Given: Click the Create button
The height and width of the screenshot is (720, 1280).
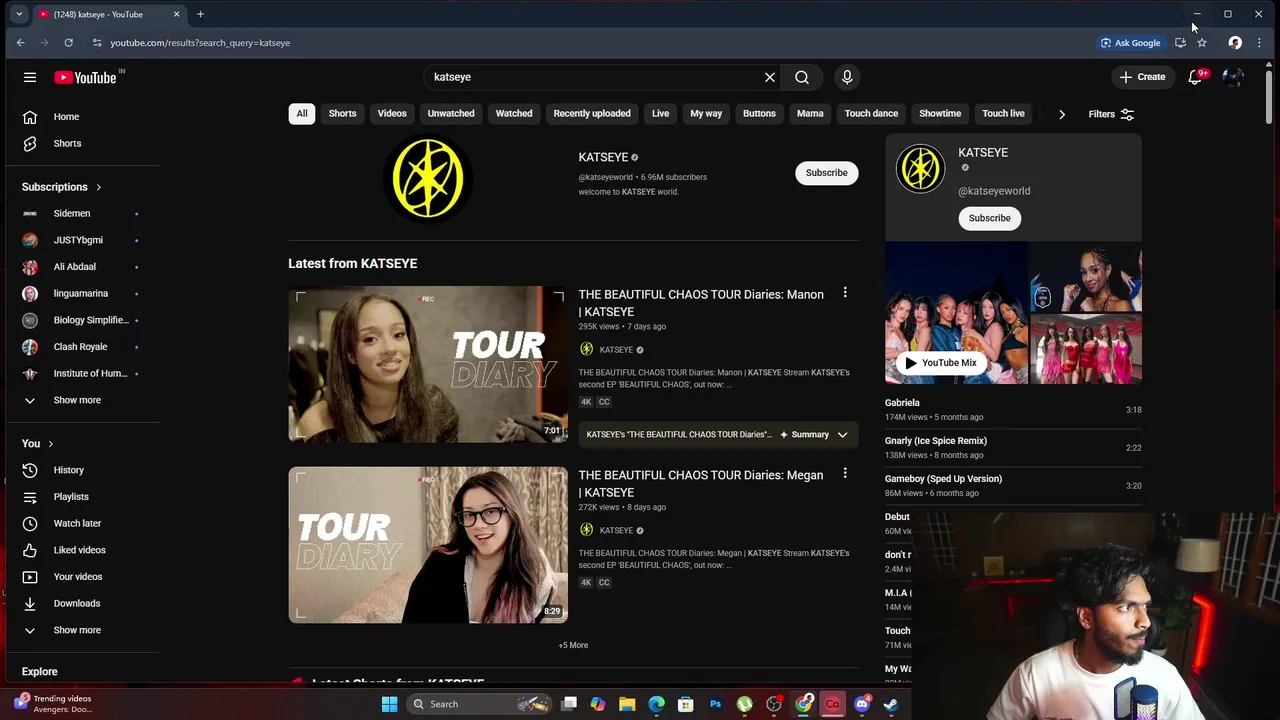Looking at the screenshot, I should pyautogui.click(x=1142, y=77).
